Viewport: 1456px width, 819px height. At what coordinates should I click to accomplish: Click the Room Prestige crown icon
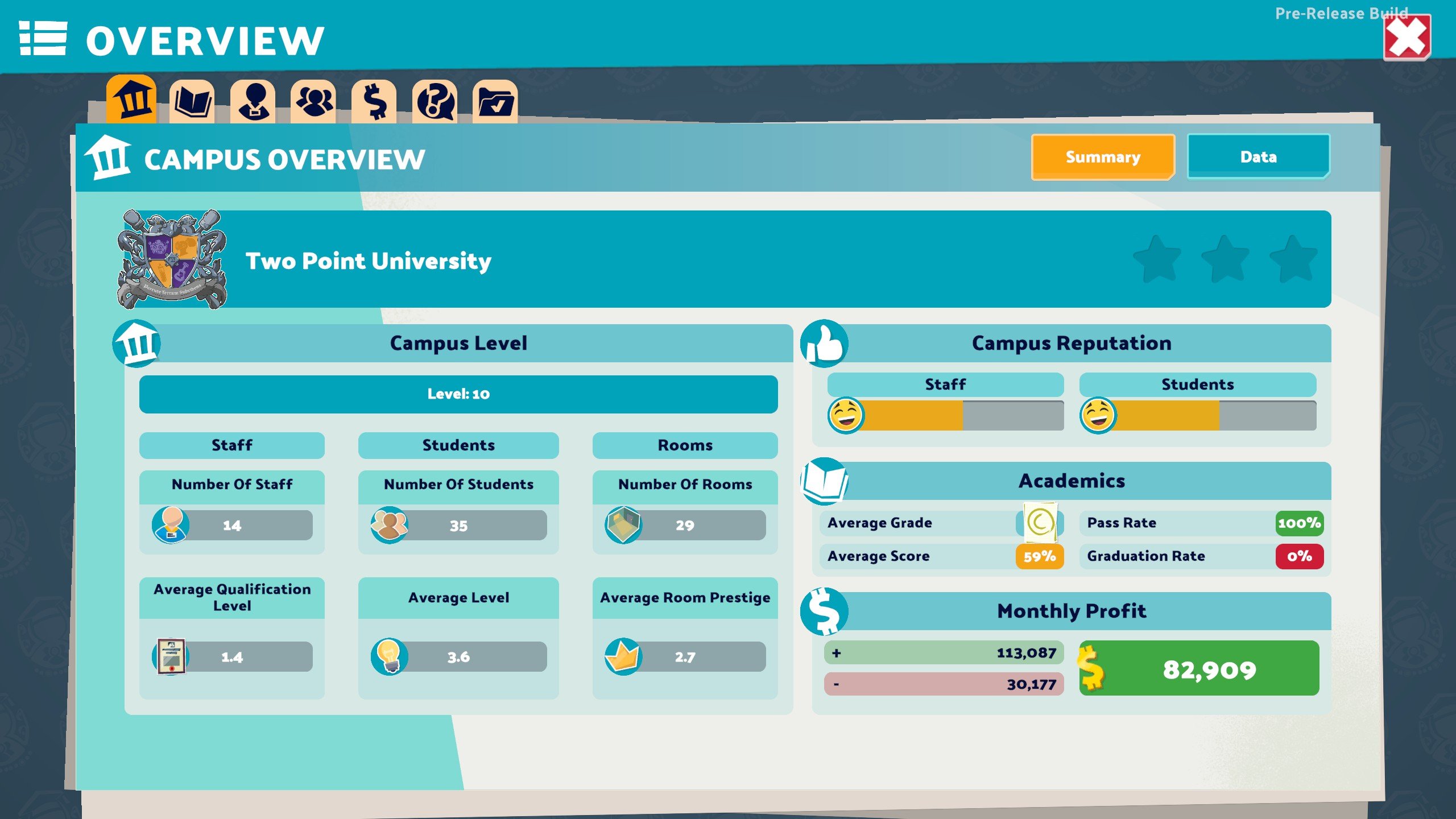pyautogui.click(x=624, y=656)
